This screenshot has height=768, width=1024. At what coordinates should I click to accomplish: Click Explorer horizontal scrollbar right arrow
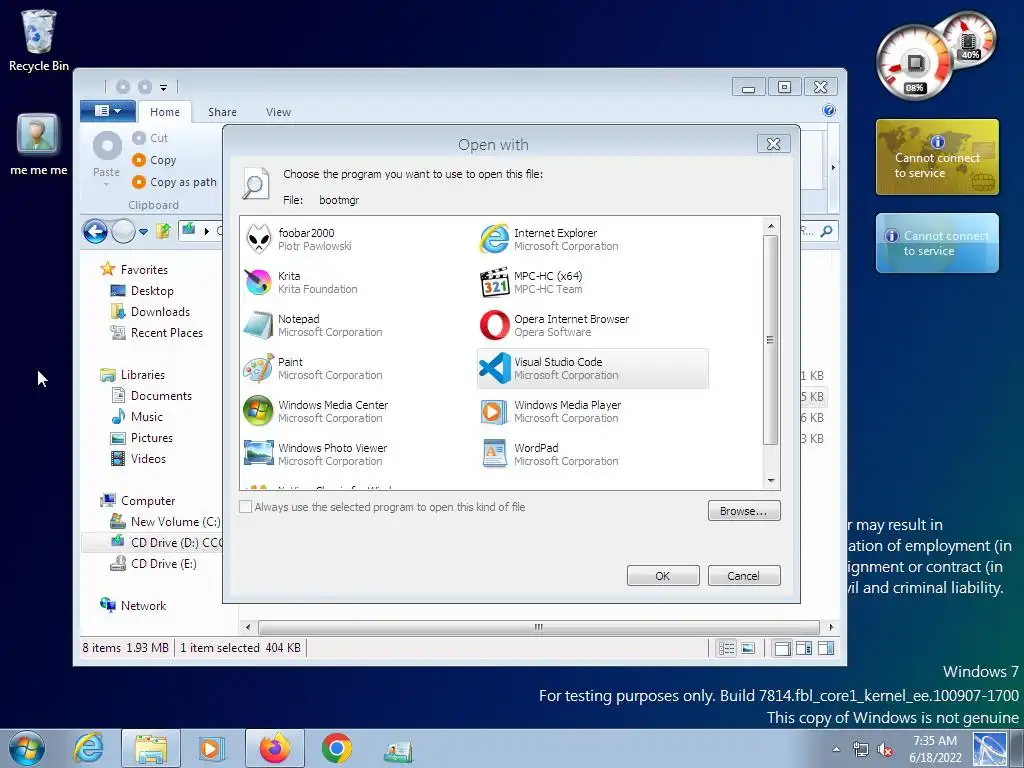tap(831, 627)
